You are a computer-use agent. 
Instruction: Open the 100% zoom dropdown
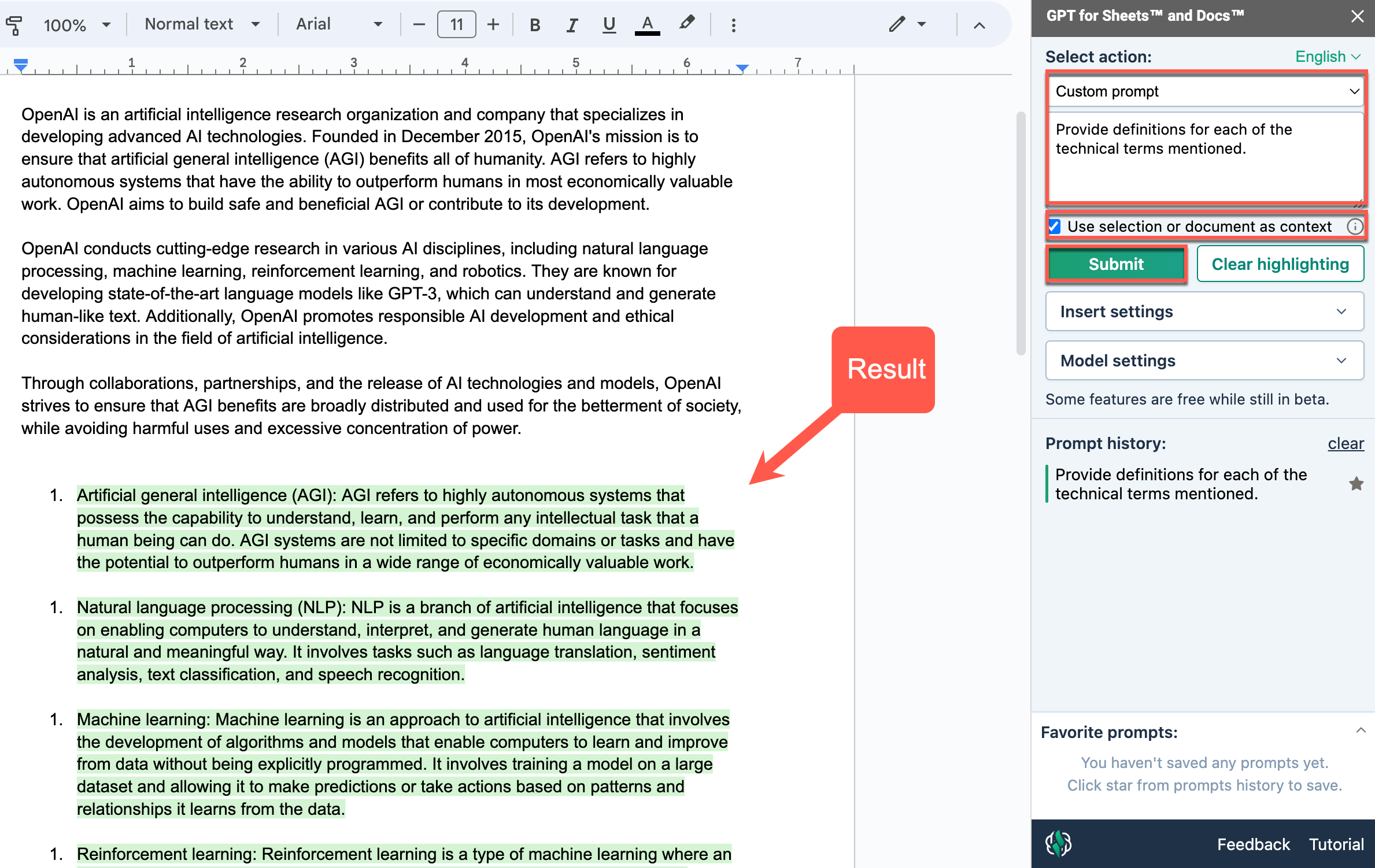(x=77, y=25)
